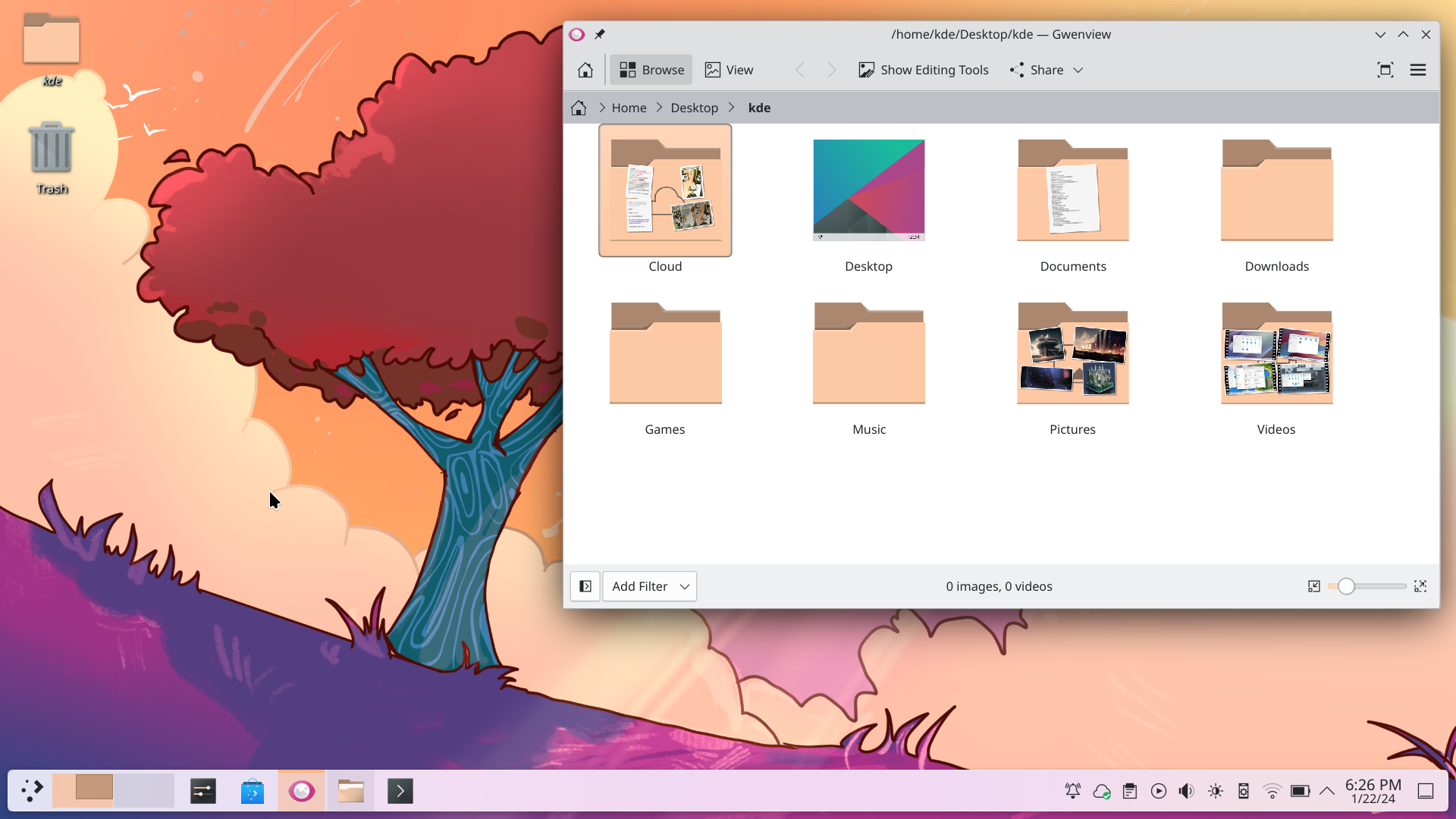1456x819 pixels.
Task: Open Konsole terminal from taskbar
Action: tap(400, 791)
